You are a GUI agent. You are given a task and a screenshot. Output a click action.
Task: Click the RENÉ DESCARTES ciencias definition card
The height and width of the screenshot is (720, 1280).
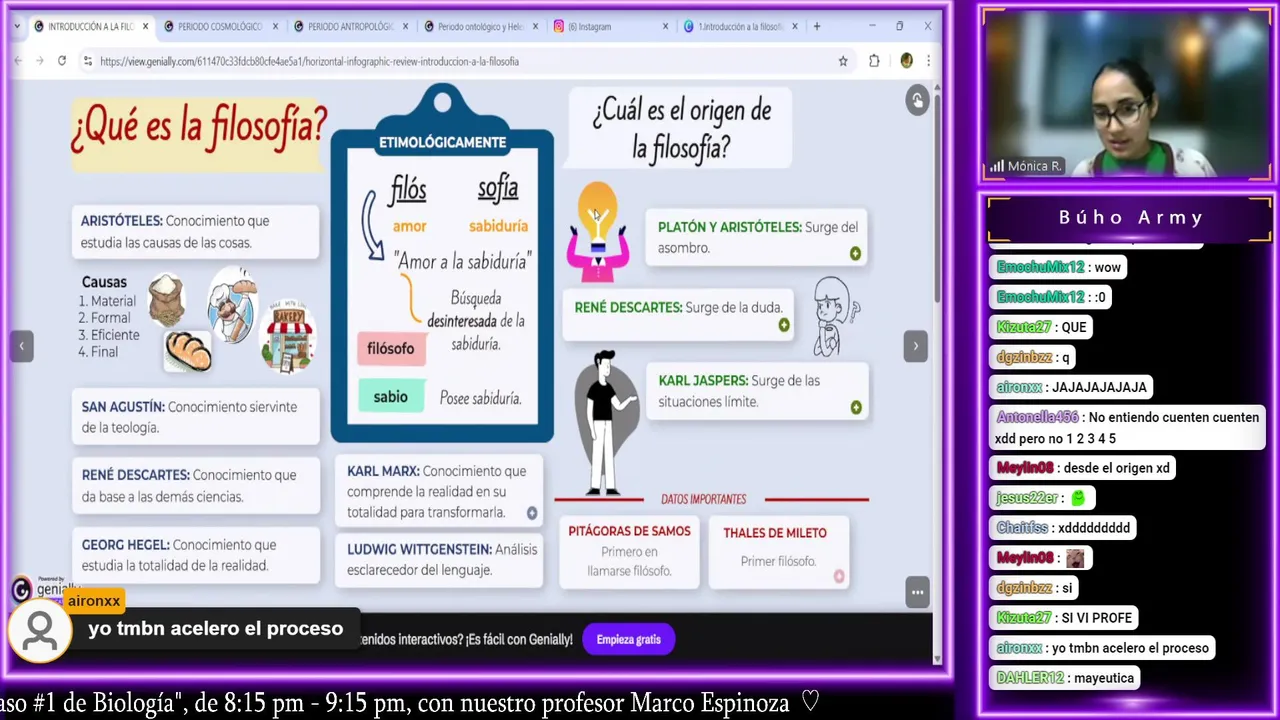[x=196, y=486]
